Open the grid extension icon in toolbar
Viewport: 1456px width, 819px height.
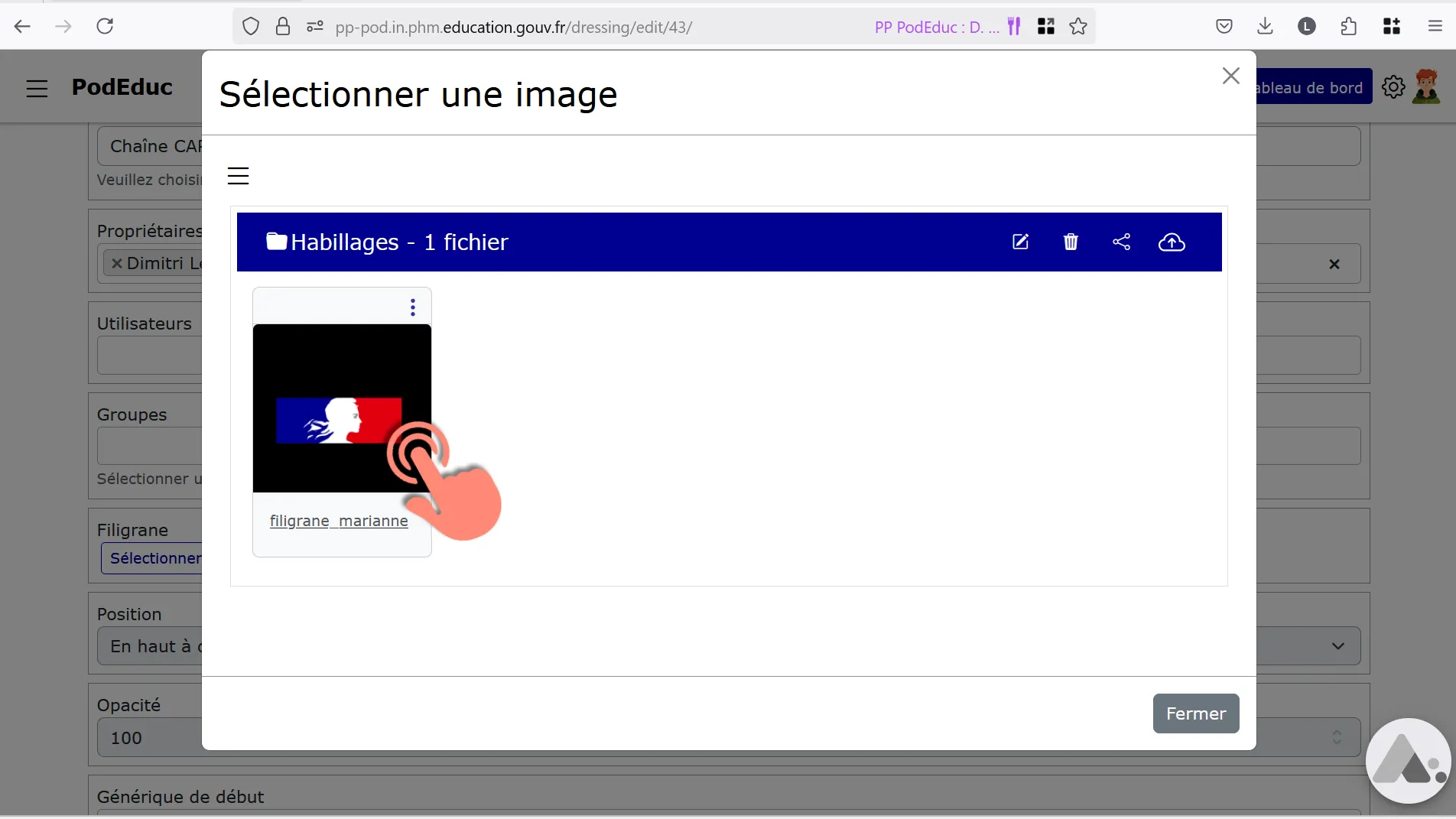coord(1392,27)
